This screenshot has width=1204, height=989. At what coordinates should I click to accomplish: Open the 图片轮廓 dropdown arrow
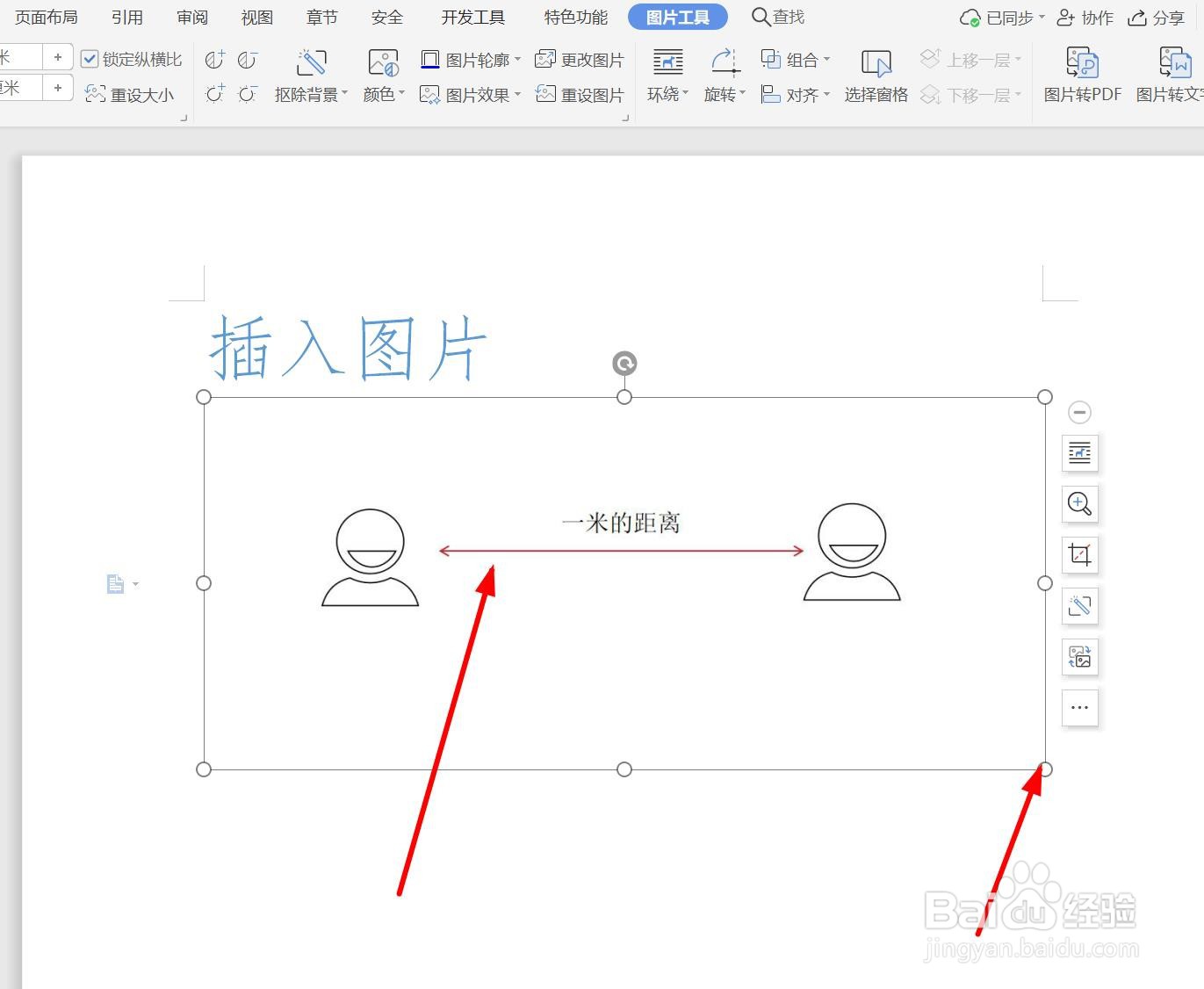tap(517, 60)
